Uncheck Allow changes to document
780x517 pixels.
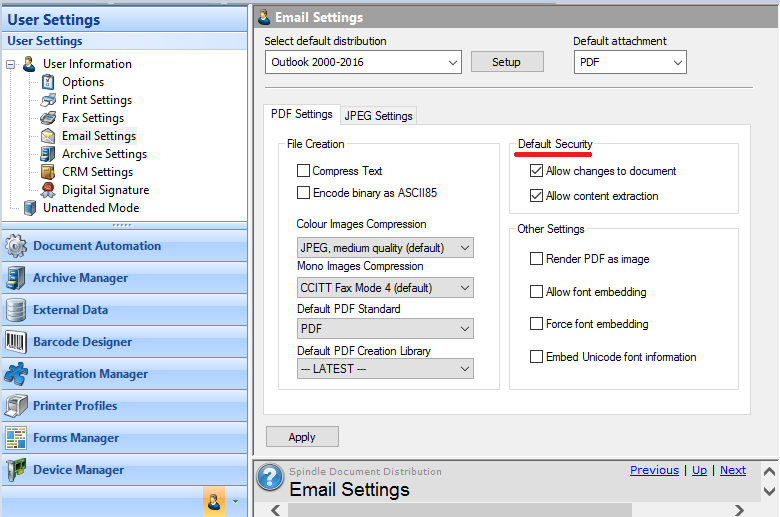point(536,171)
